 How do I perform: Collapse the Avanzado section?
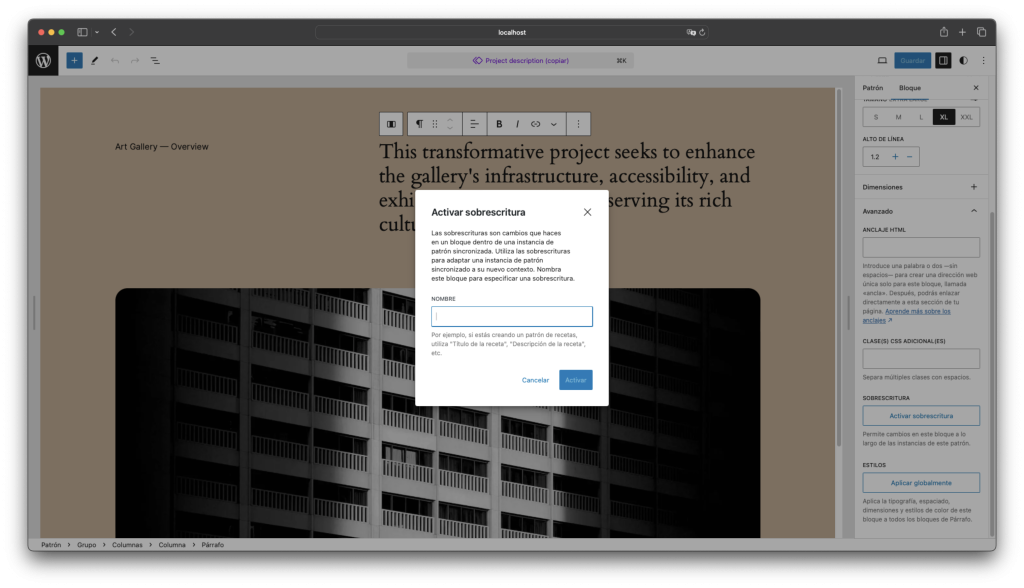[x=974, y=212]
